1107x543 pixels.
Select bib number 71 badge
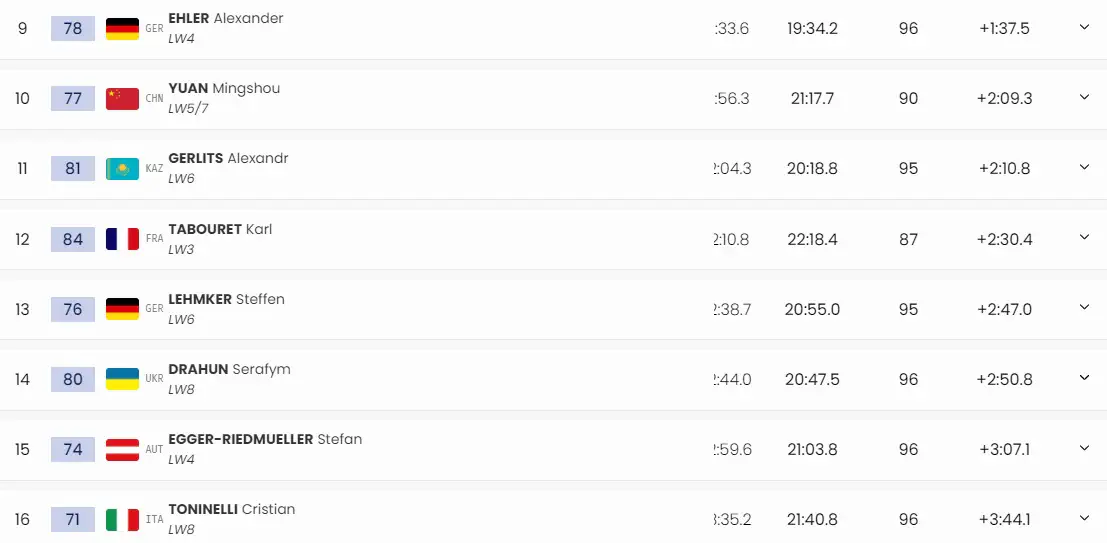pos(73,520)
